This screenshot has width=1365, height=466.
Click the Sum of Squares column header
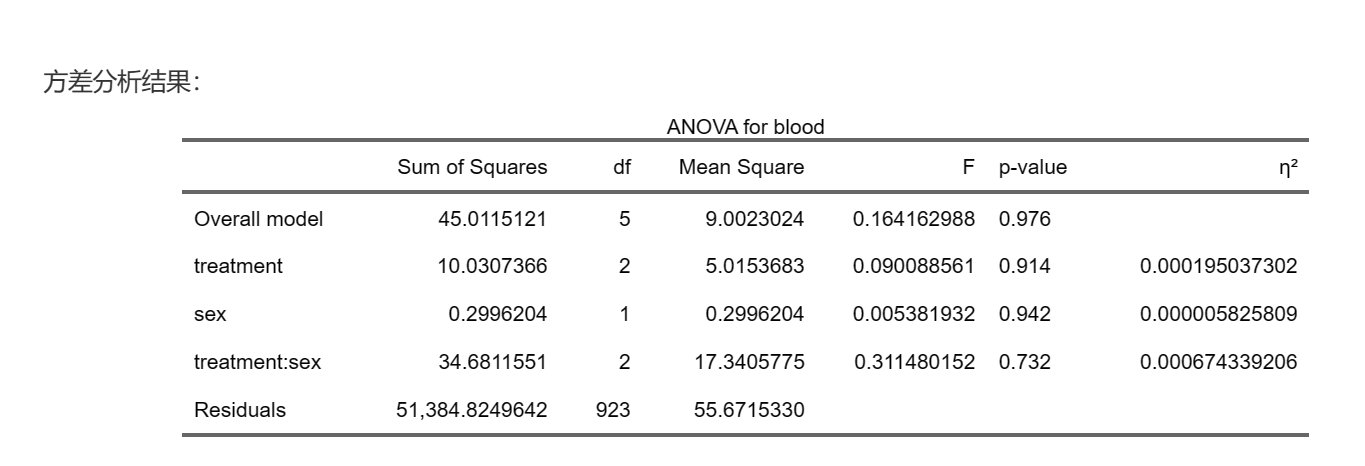click(472, 168)
